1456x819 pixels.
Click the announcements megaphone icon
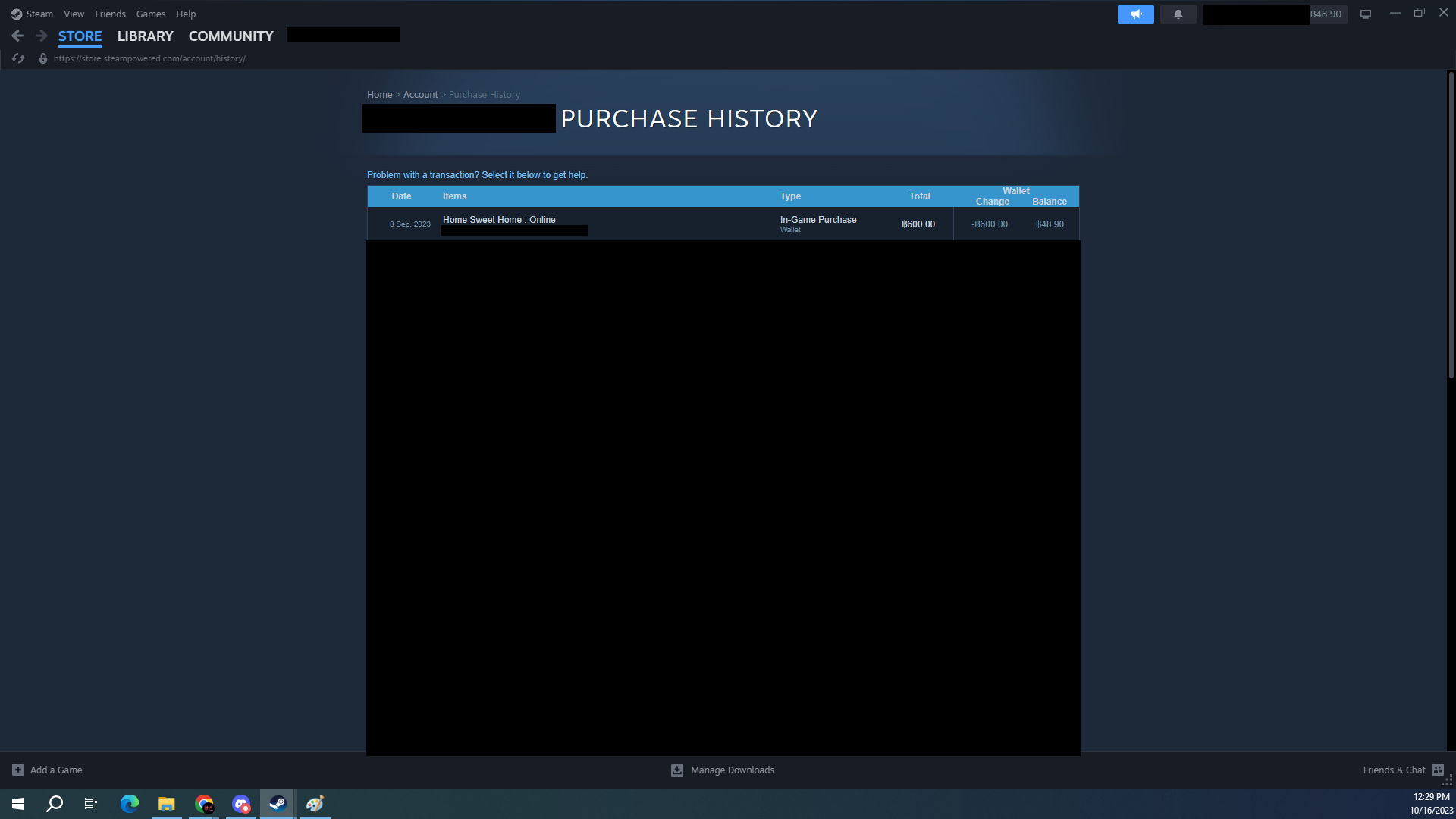tap(1135, 14)
